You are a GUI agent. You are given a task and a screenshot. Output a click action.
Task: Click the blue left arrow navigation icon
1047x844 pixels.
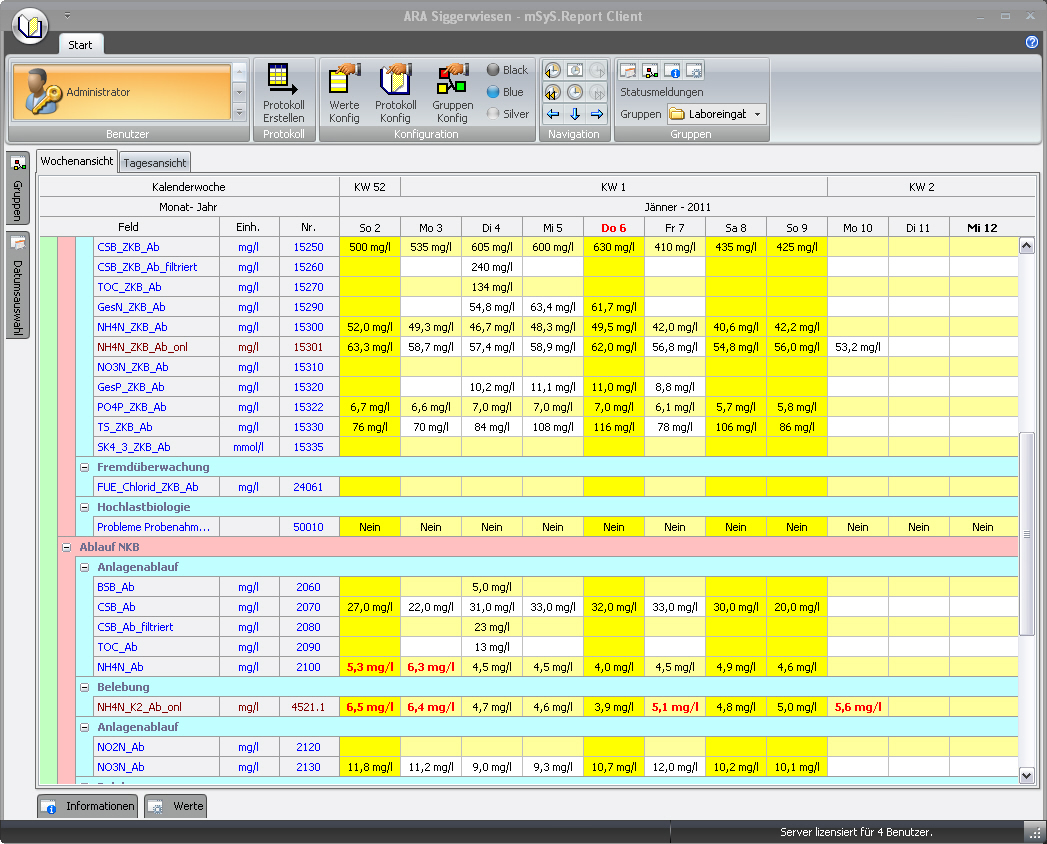(552, 114)
